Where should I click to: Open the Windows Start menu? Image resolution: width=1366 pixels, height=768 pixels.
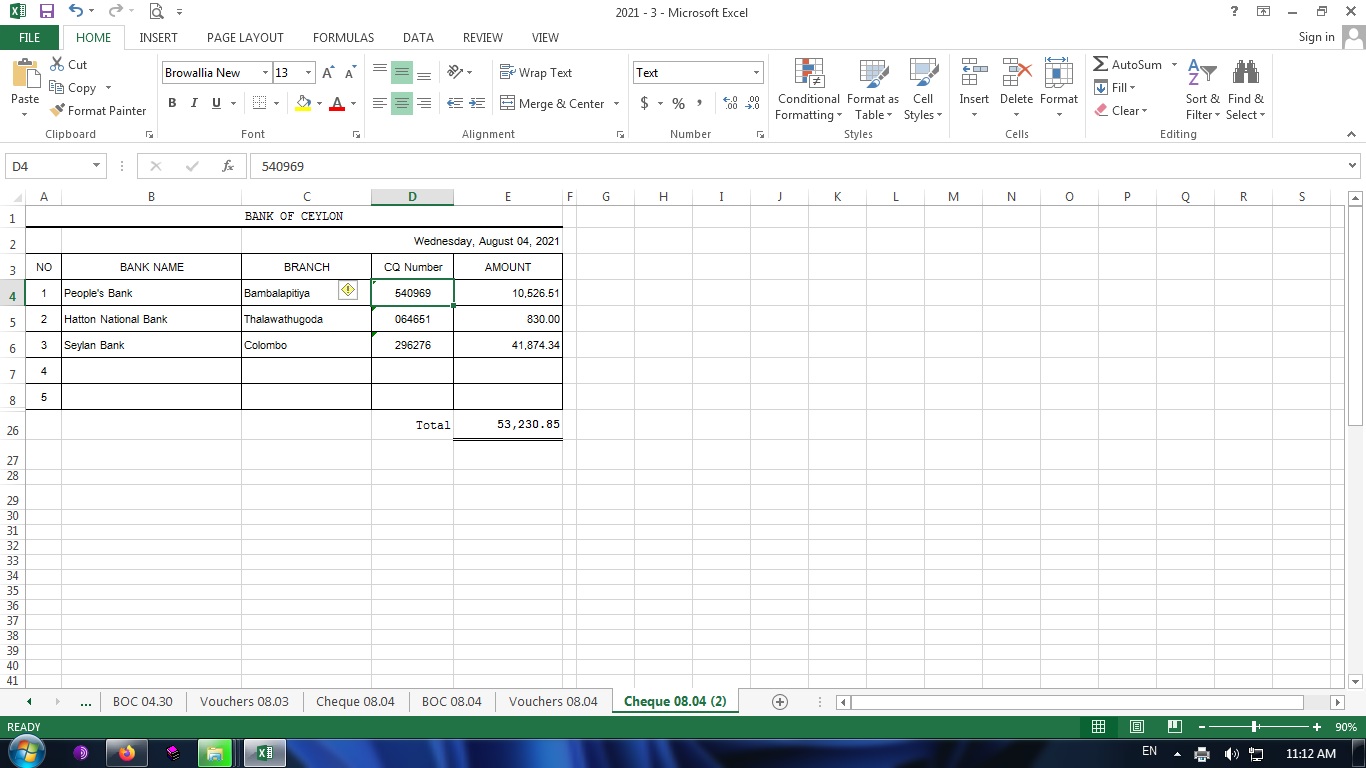point(25,752)
